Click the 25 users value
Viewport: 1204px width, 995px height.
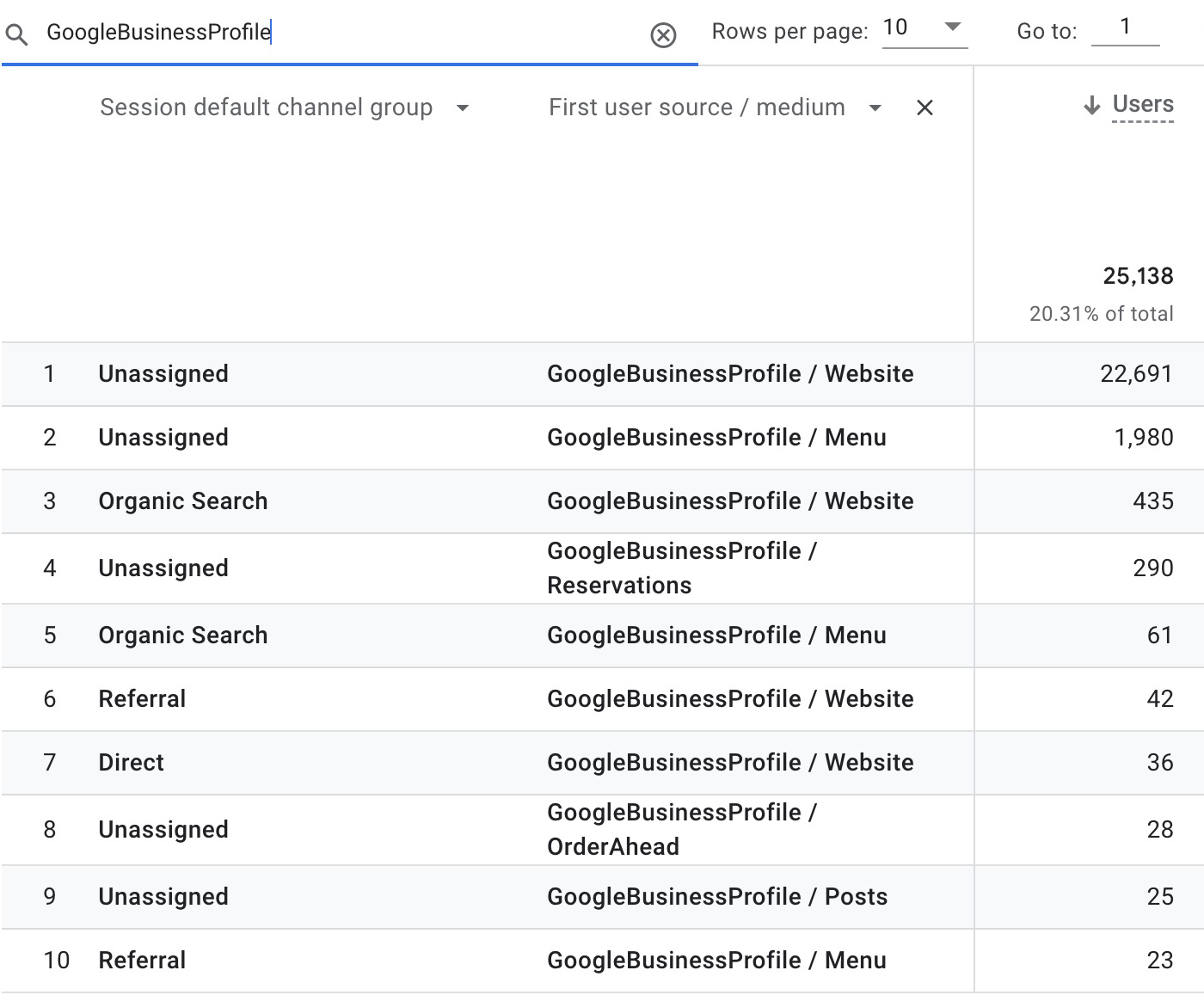click(x=1160, y=897)
